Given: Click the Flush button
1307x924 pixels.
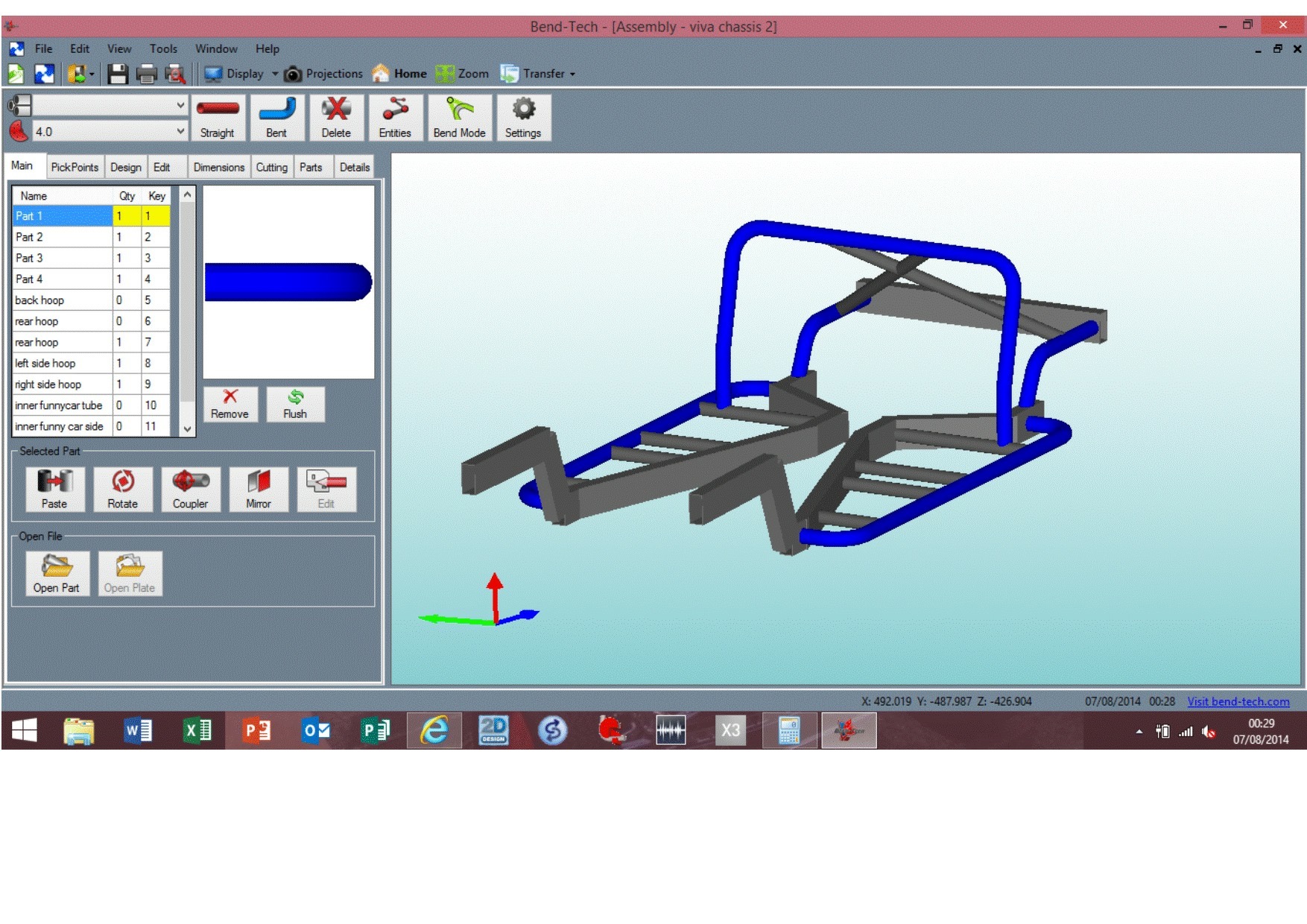Looking at the screenshot, I should [295, 405].
